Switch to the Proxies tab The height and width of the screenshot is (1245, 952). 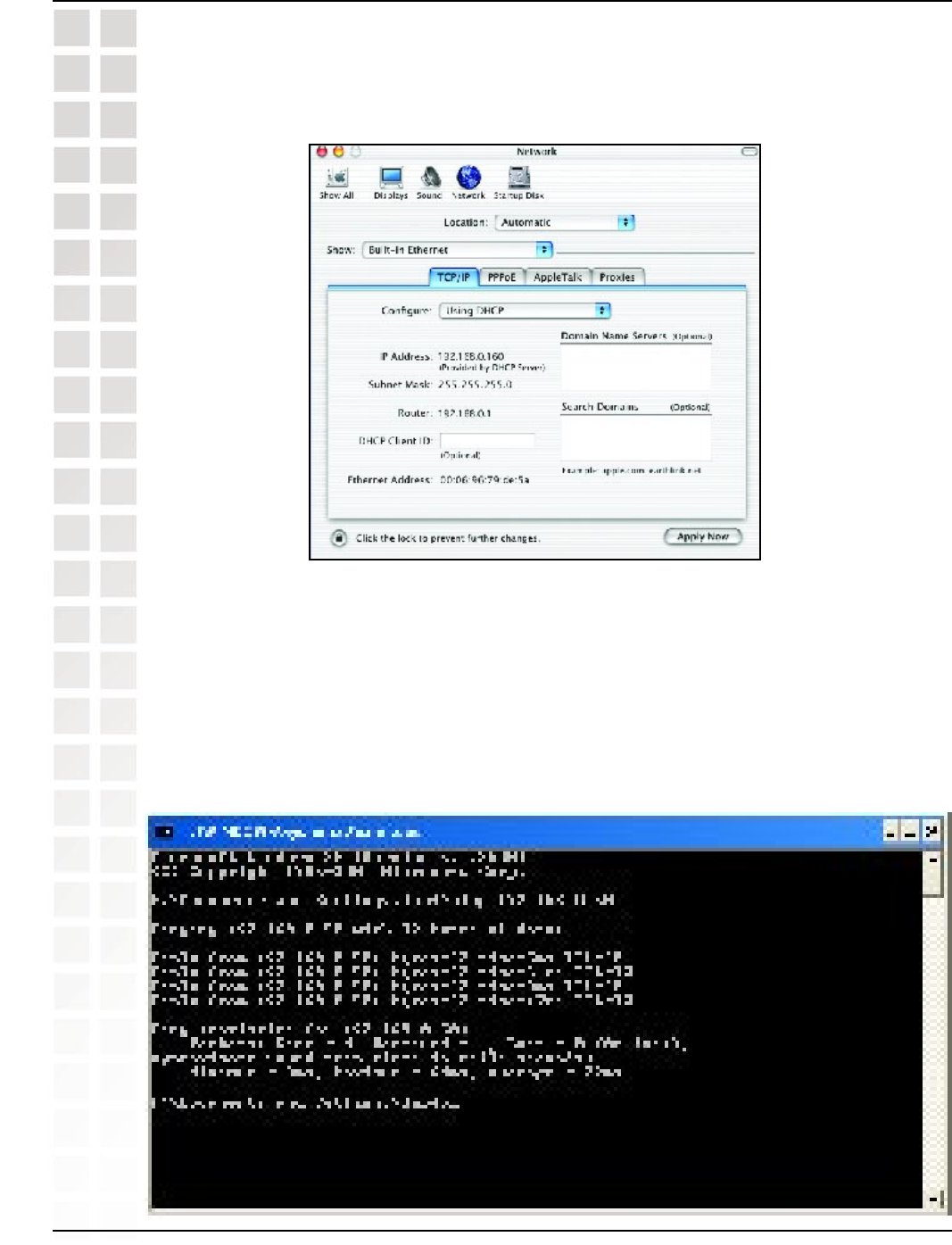[617, 278]
